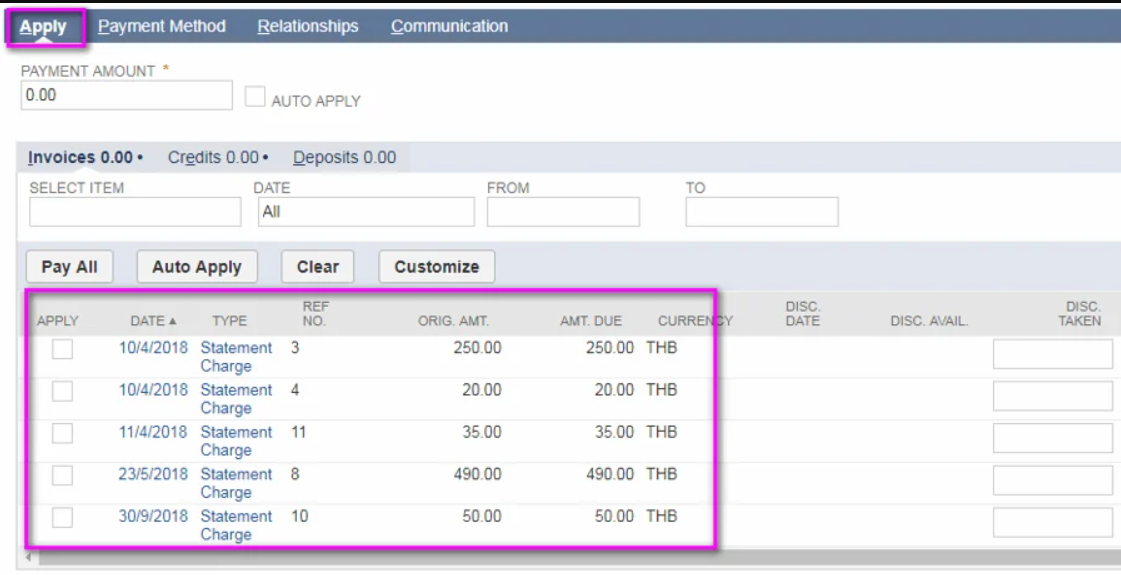1121x575 pixels.
Task: Select the Apply tab
Action: point(43,27)
